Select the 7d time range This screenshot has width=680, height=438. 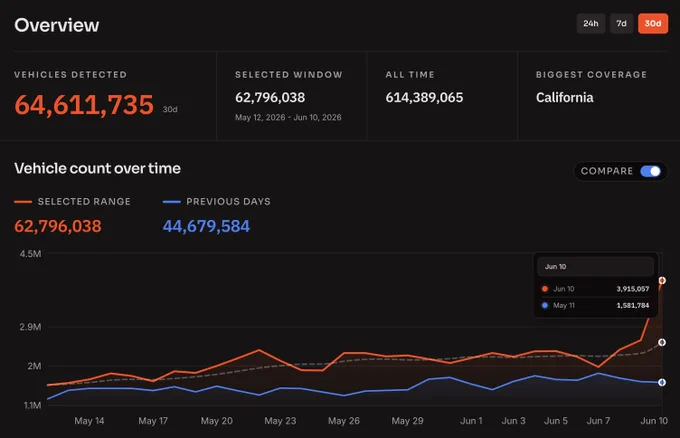pyautogui.click(x=621, y=23)
